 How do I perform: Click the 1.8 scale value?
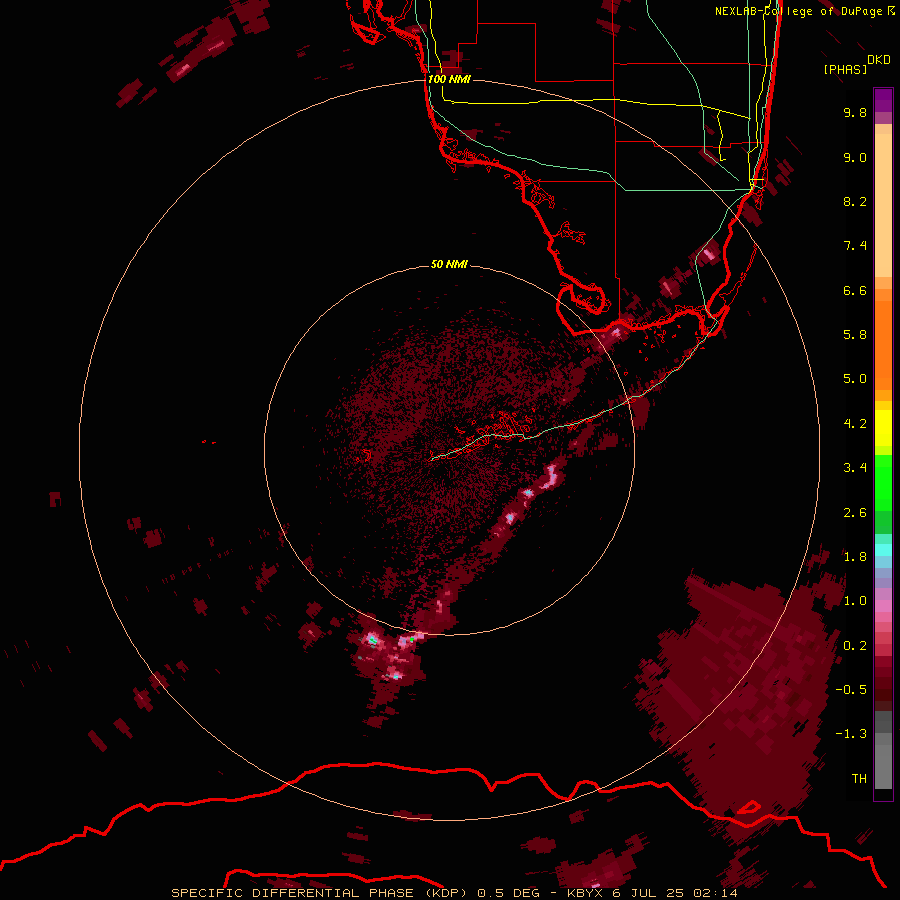click(x=855, y=557)
